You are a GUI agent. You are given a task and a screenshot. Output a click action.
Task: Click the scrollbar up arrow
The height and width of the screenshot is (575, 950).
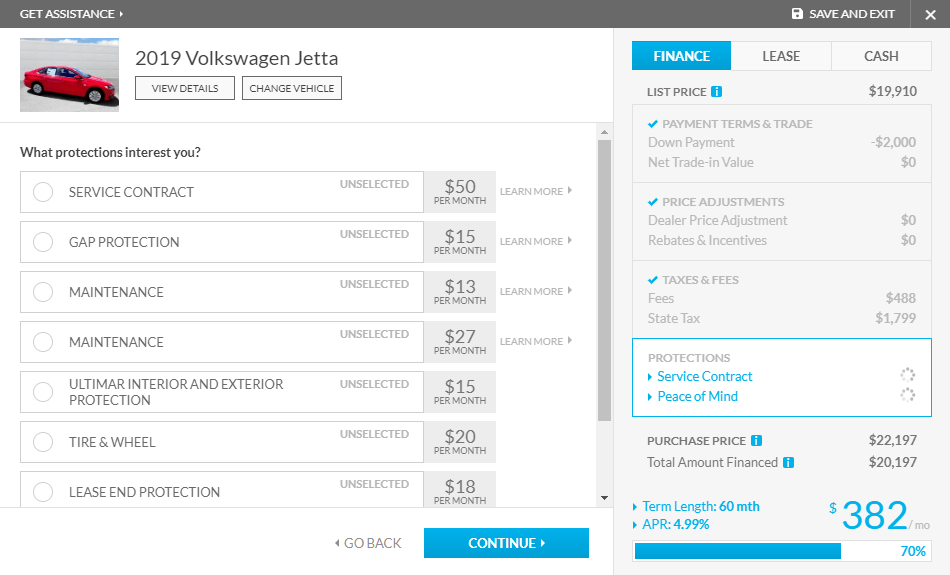coord(604,132)
